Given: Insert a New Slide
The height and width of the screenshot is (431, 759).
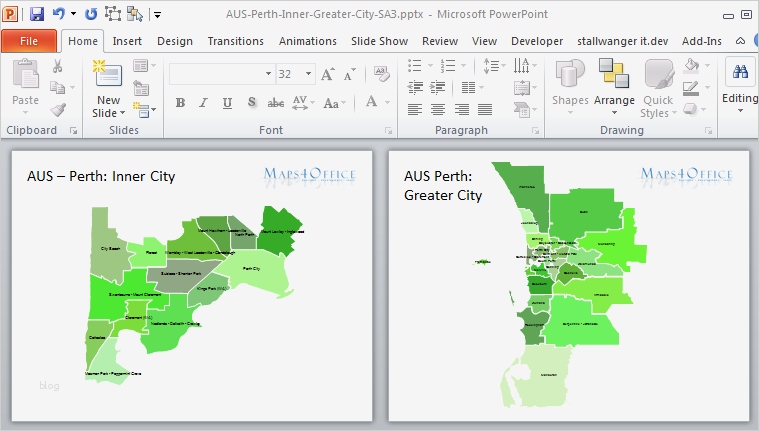Looking at the screenshot, I should pyautogui.click(x=108, y=89).
